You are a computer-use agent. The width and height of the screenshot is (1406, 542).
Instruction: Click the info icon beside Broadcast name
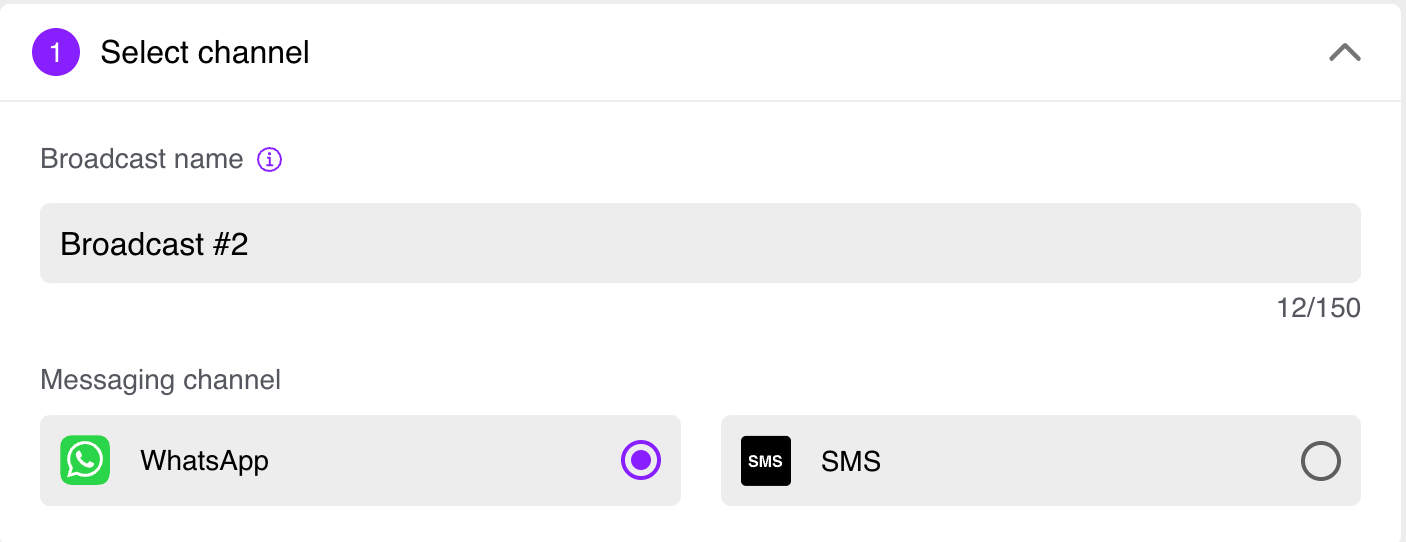click(270, 159)
